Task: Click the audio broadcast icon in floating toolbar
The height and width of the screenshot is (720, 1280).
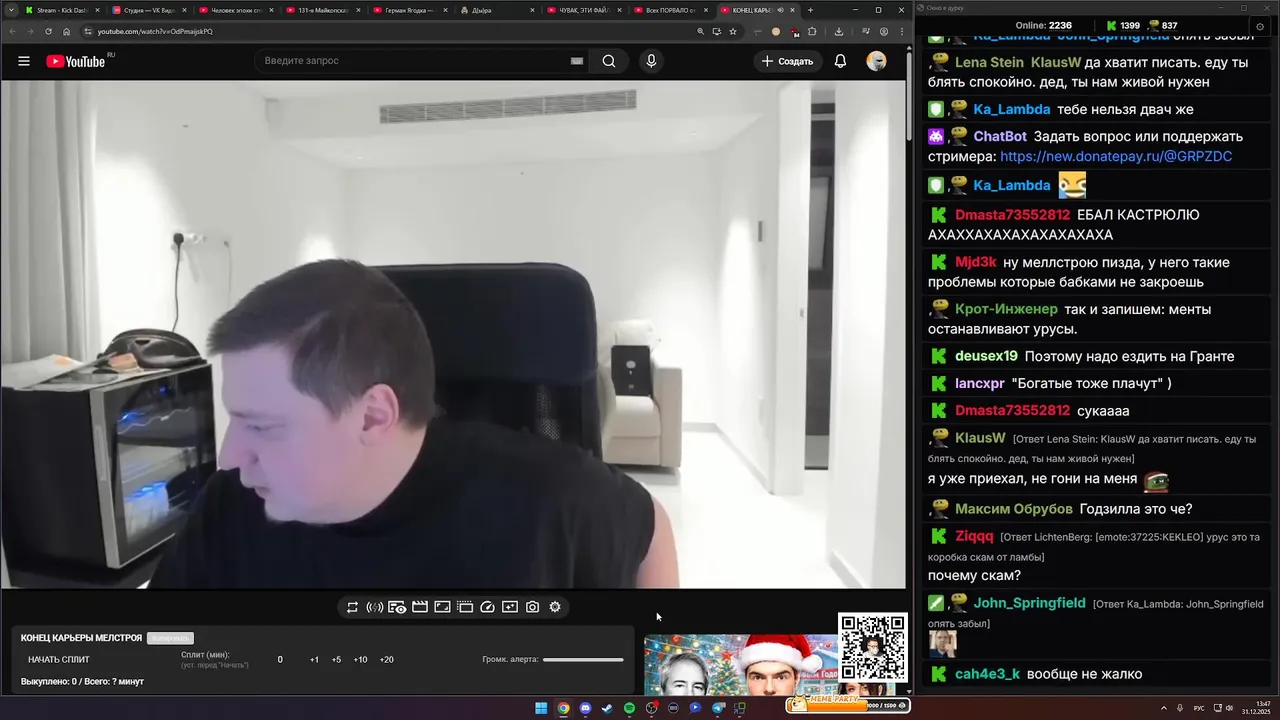Action: 374,607
